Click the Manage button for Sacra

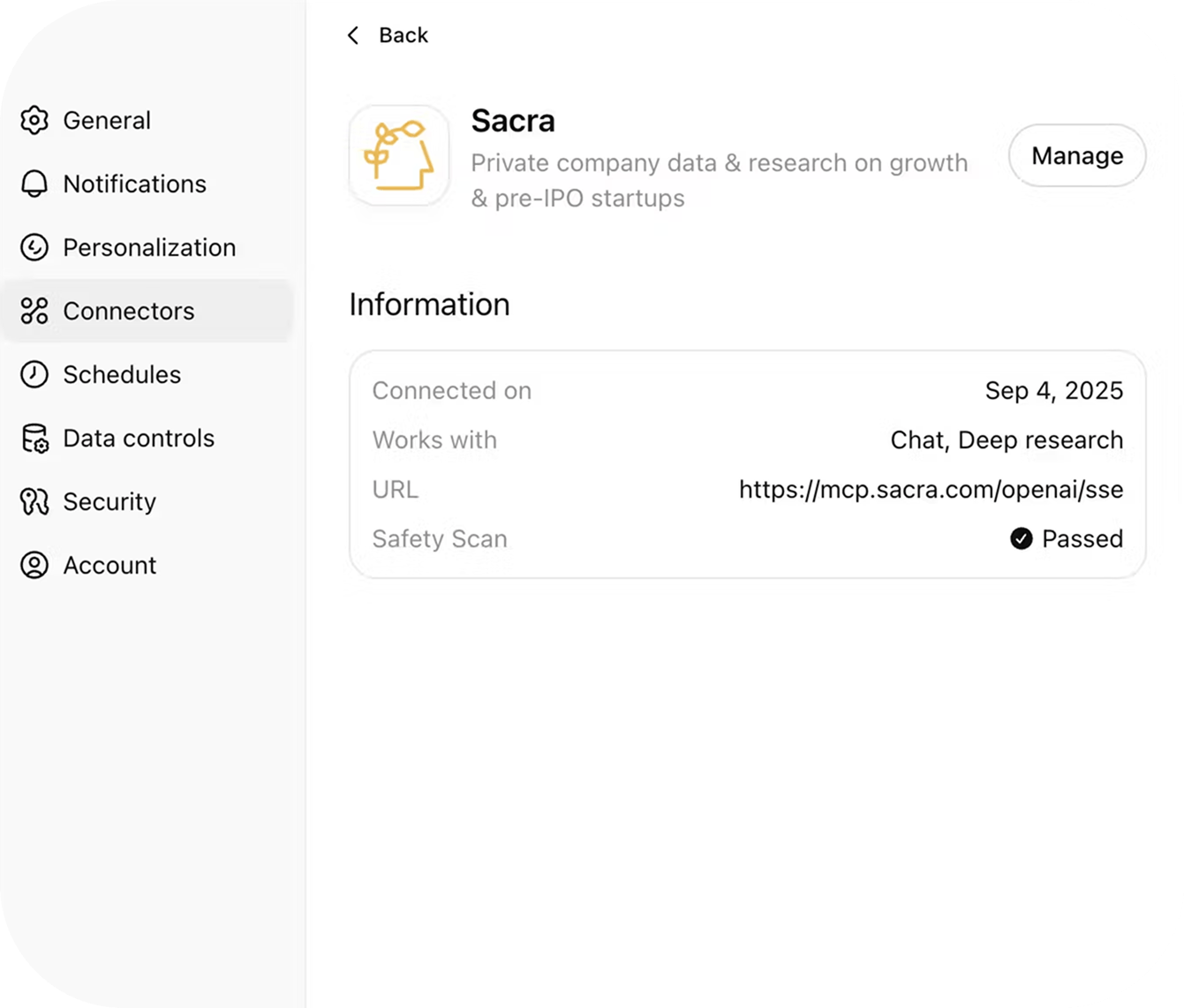click(x=1077, y=155)
